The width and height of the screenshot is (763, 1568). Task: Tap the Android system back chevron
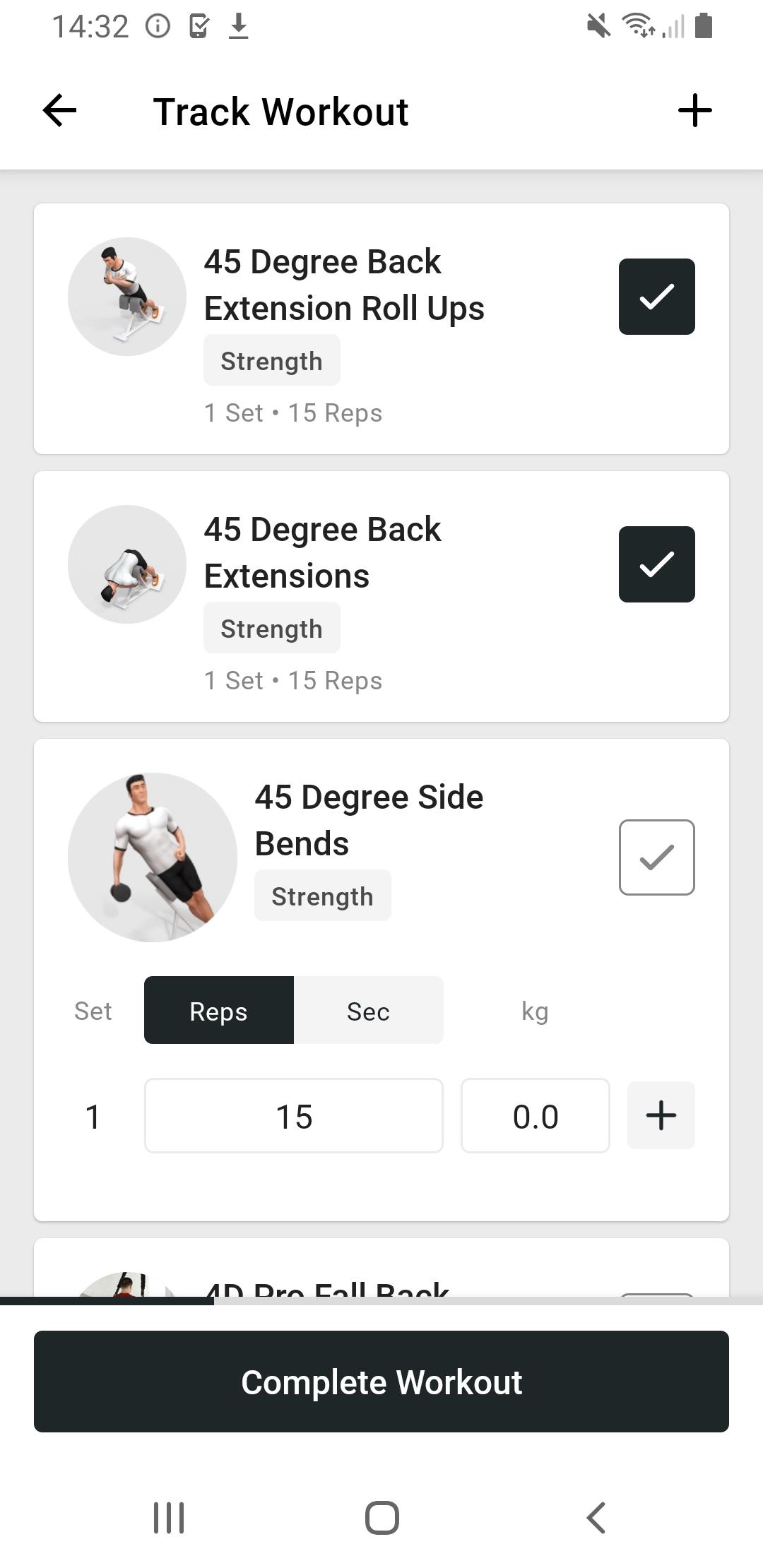click(596, 1517)
